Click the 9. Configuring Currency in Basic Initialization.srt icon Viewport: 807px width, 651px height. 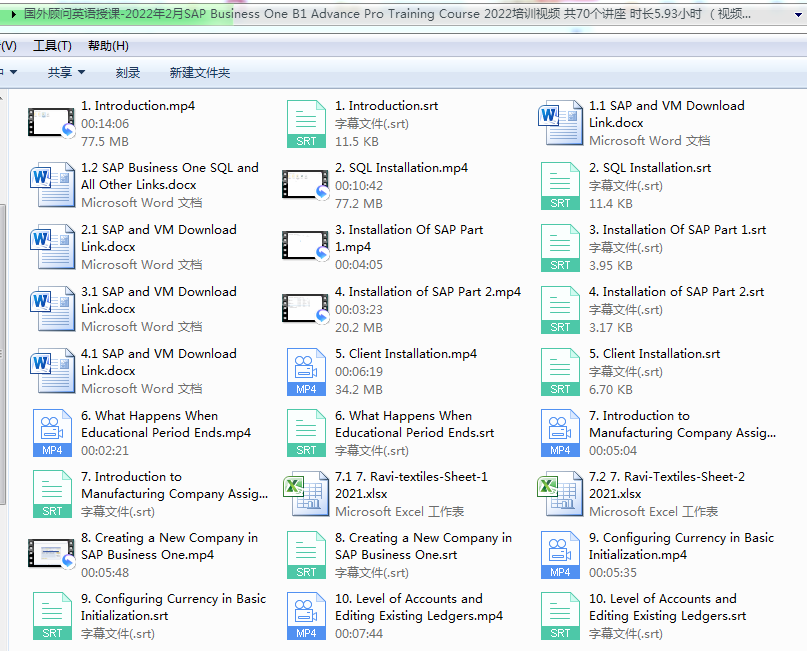pyautogui.click(x=52, y=616)
